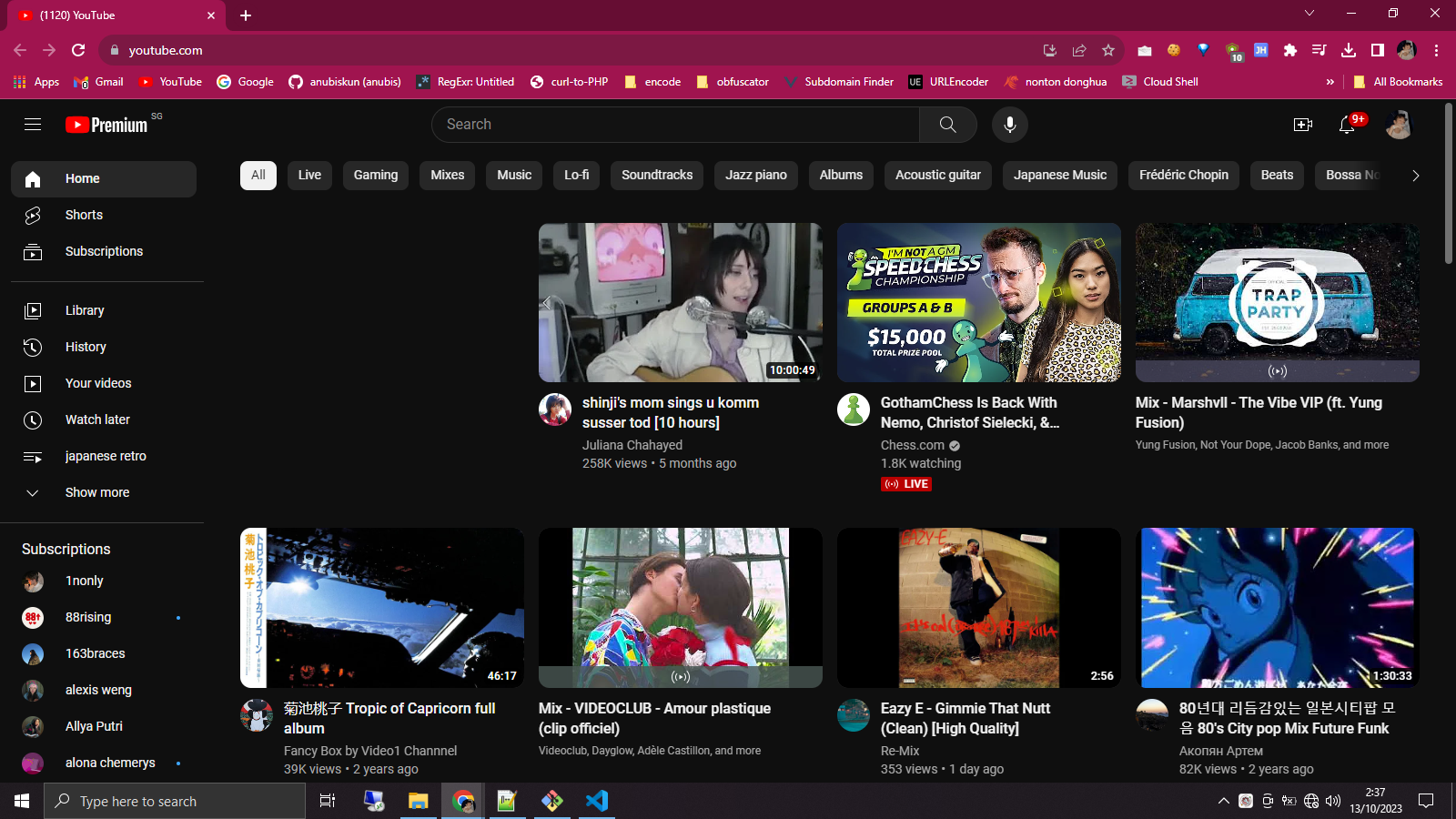Open Watch later playlist
This screenshot has height=819, width=1456.
point(104,420)
